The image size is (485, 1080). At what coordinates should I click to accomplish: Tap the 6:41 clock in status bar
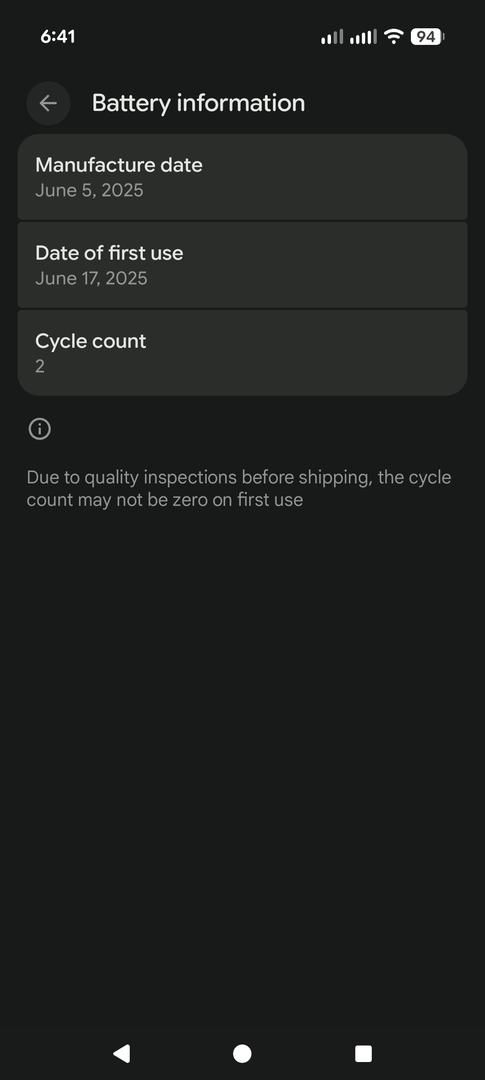pos(58,37)
